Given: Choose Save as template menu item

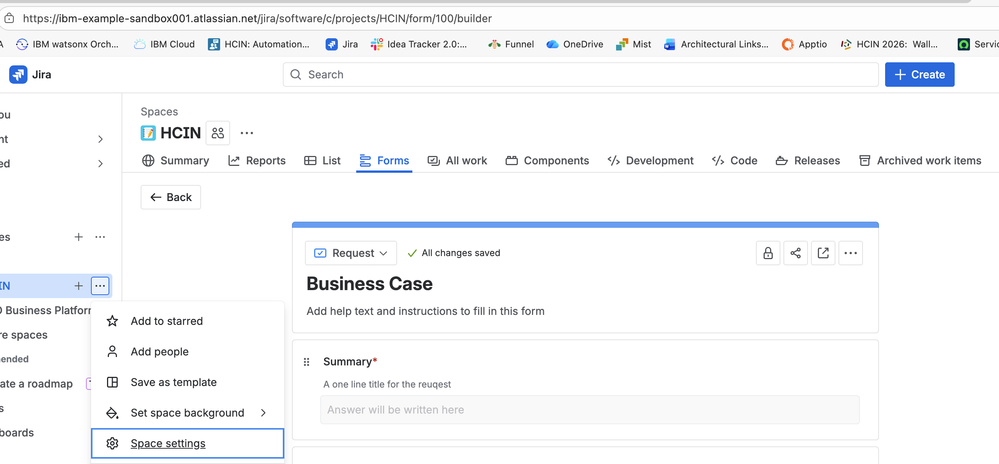Looking at the screenshot, I should (187, 382).
